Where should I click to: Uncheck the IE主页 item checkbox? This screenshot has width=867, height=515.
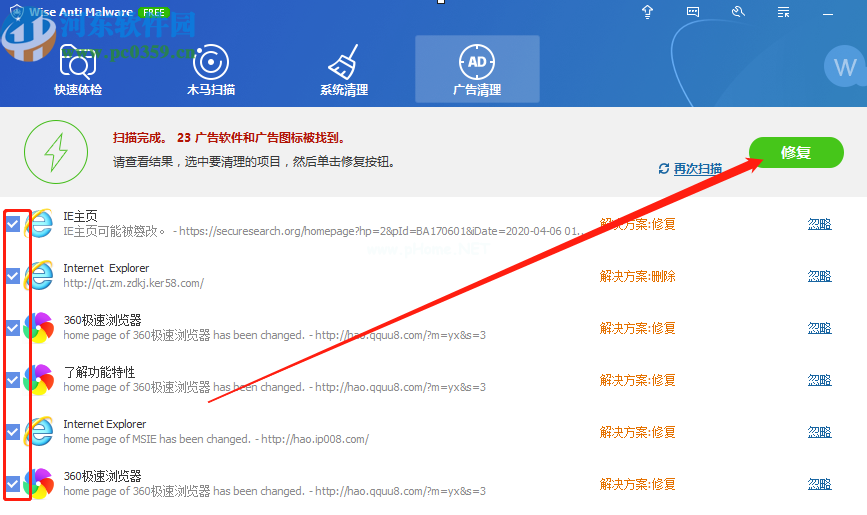click(x=13, y=224)
